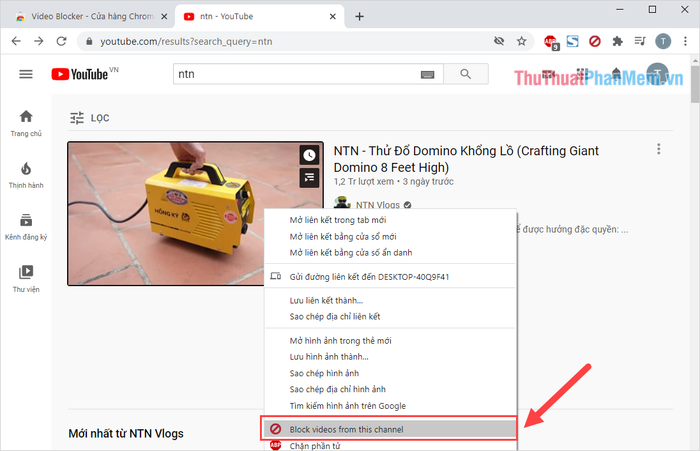
Task: Choose Sao chép địa chỉ hình ảnh
Action: 391,389
